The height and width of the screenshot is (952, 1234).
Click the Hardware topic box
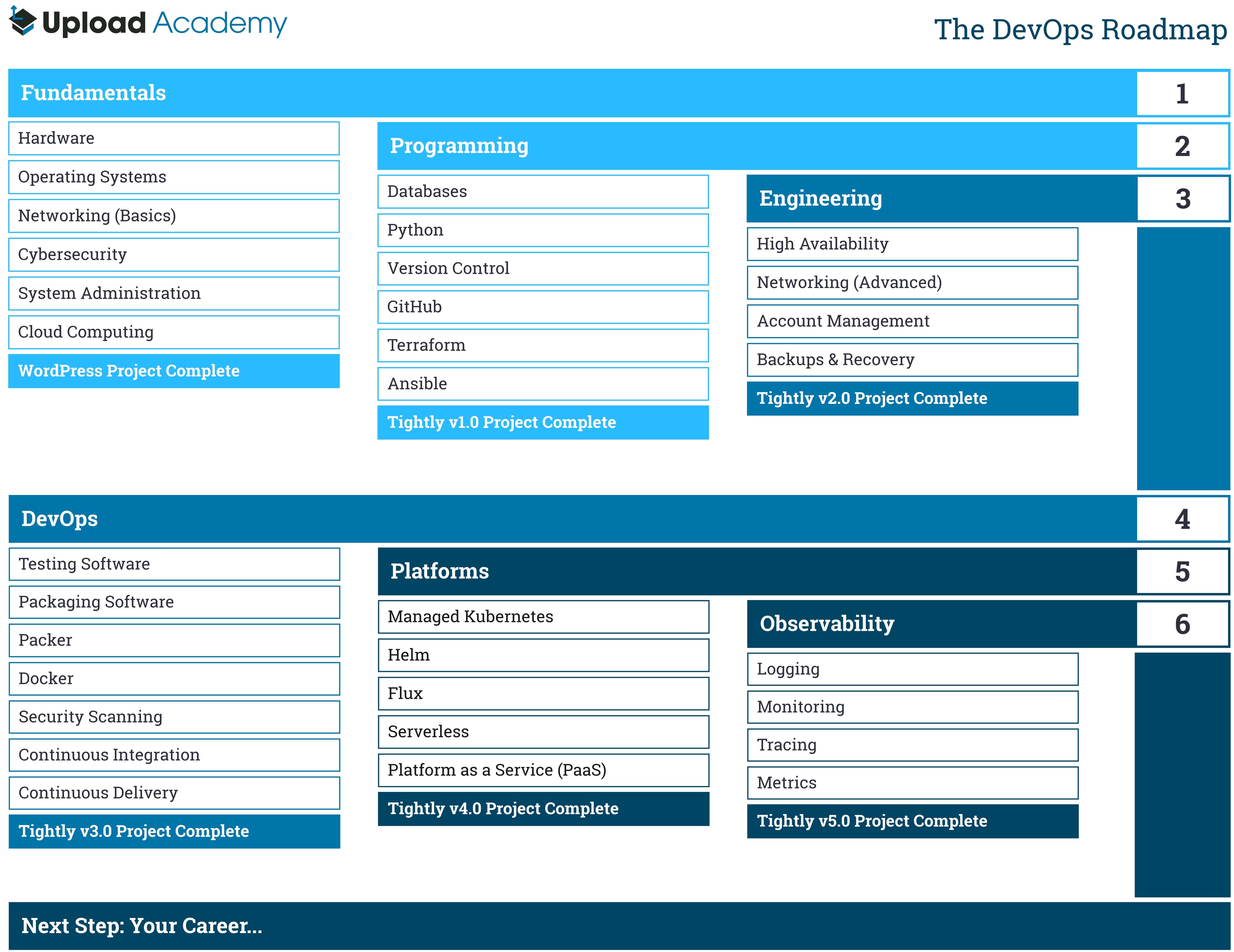coord(173,138)
